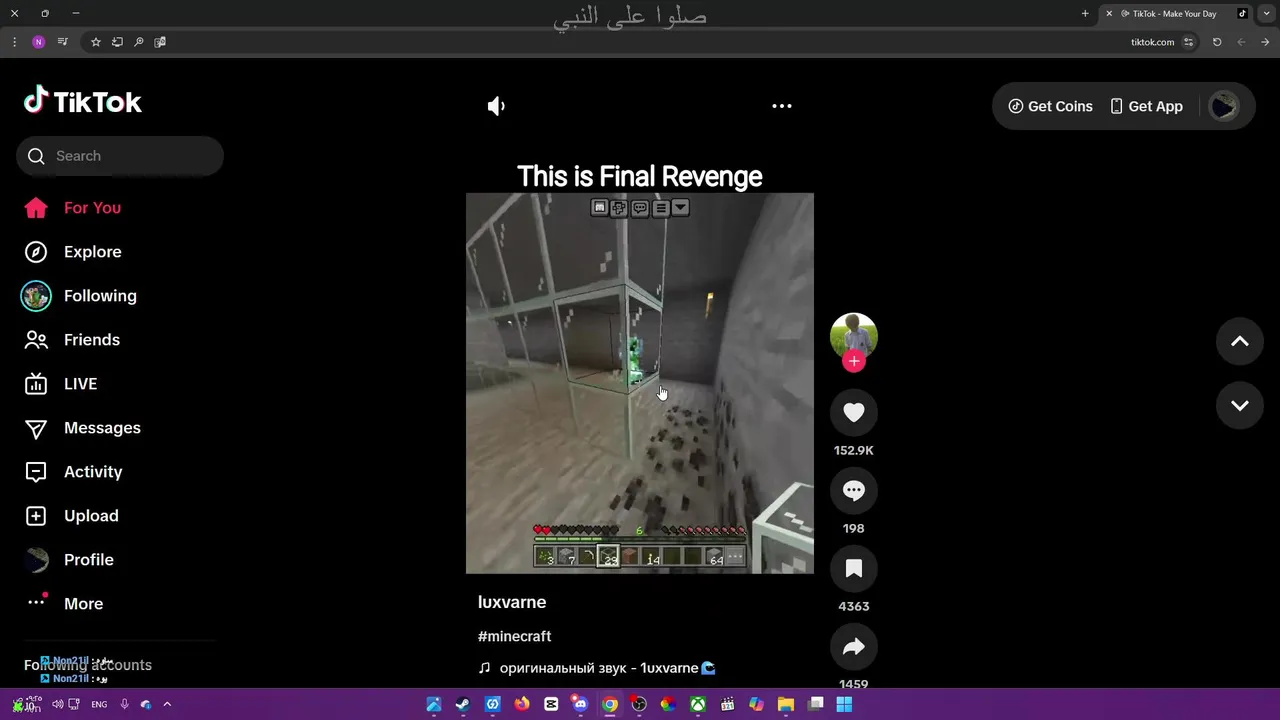Click the '4363' saves count

(x=854, y=606)
